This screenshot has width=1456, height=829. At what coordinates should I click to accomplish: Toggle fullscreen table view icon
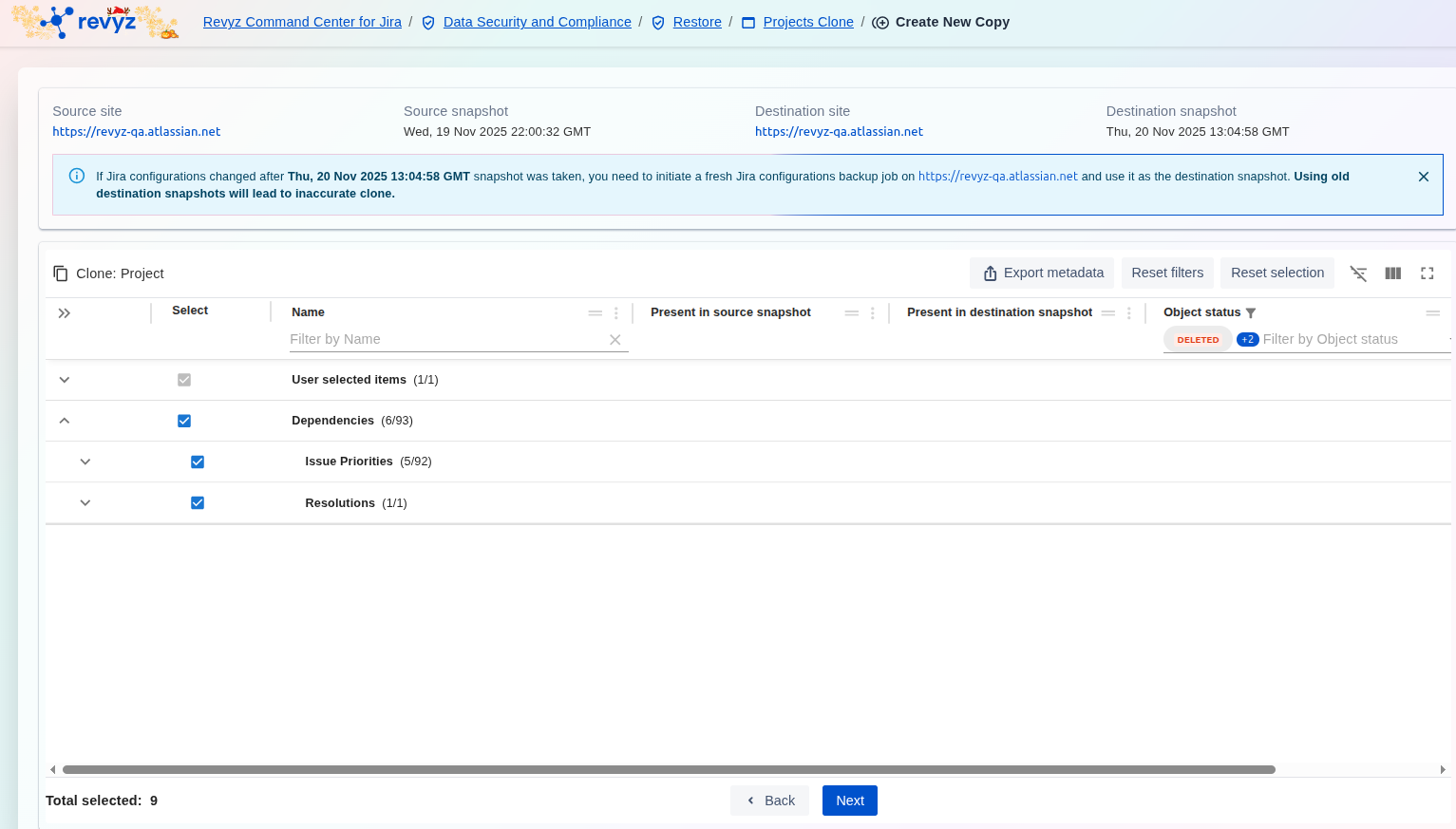click(x=1427, y=273)
